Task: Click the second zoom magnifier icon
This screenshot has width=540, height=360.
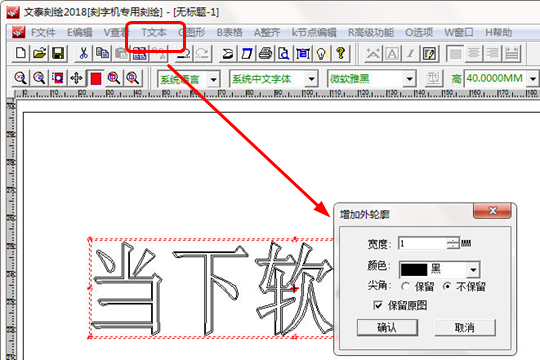Action: (x=39, y=79)
